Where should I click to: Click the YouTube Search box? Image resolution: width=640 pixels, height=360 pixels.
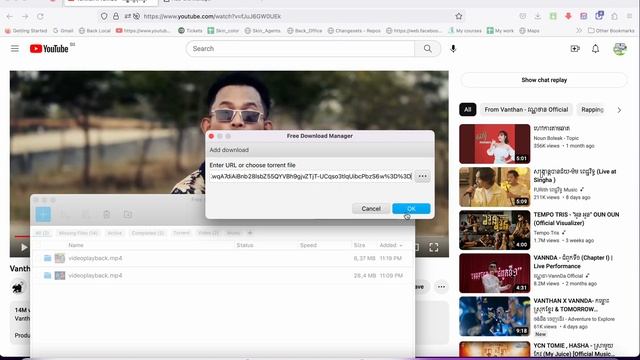300,49
